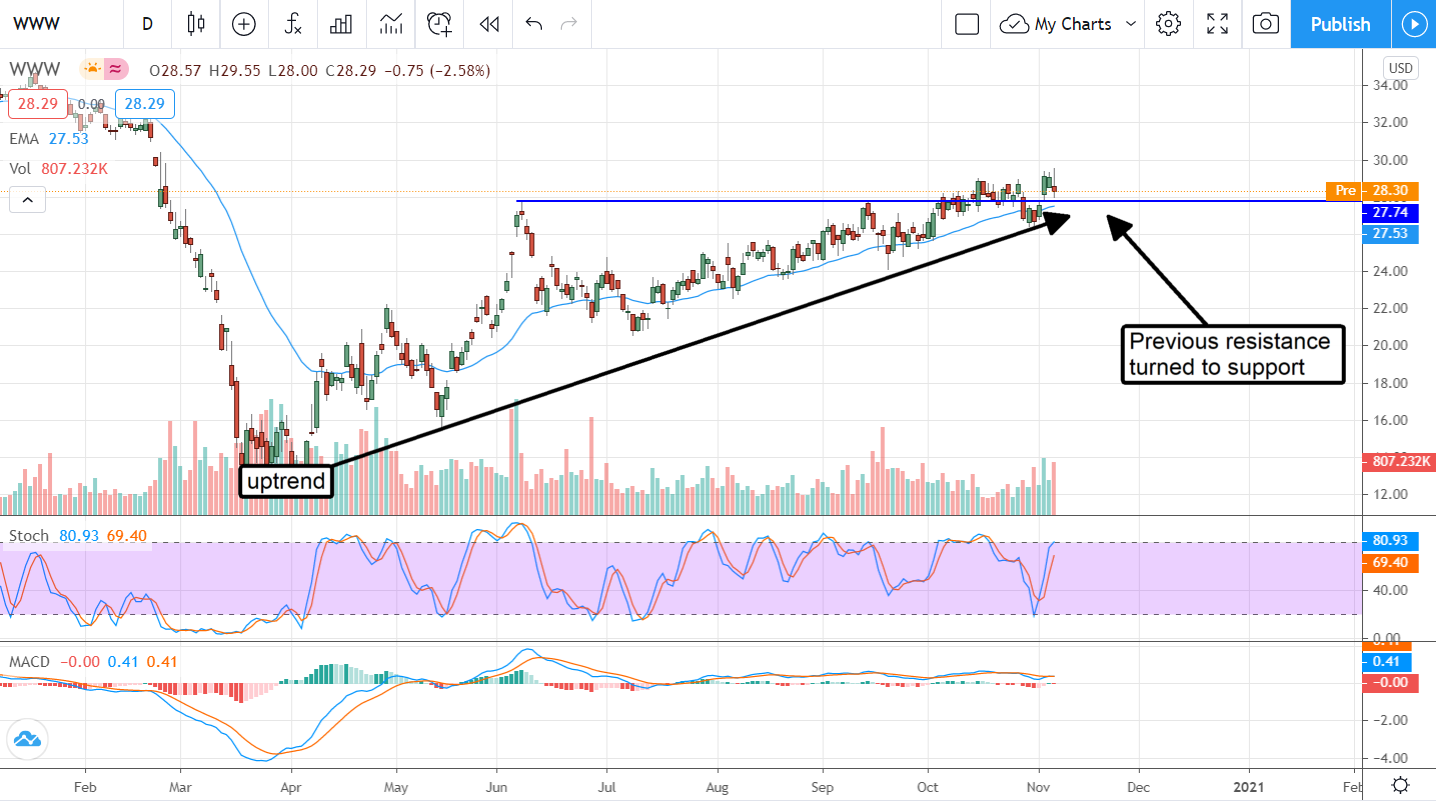Open the financials bar chart icon
The height and width of the screenshot is (803, 1436).
pyautogui.click(x=342, y=24)
